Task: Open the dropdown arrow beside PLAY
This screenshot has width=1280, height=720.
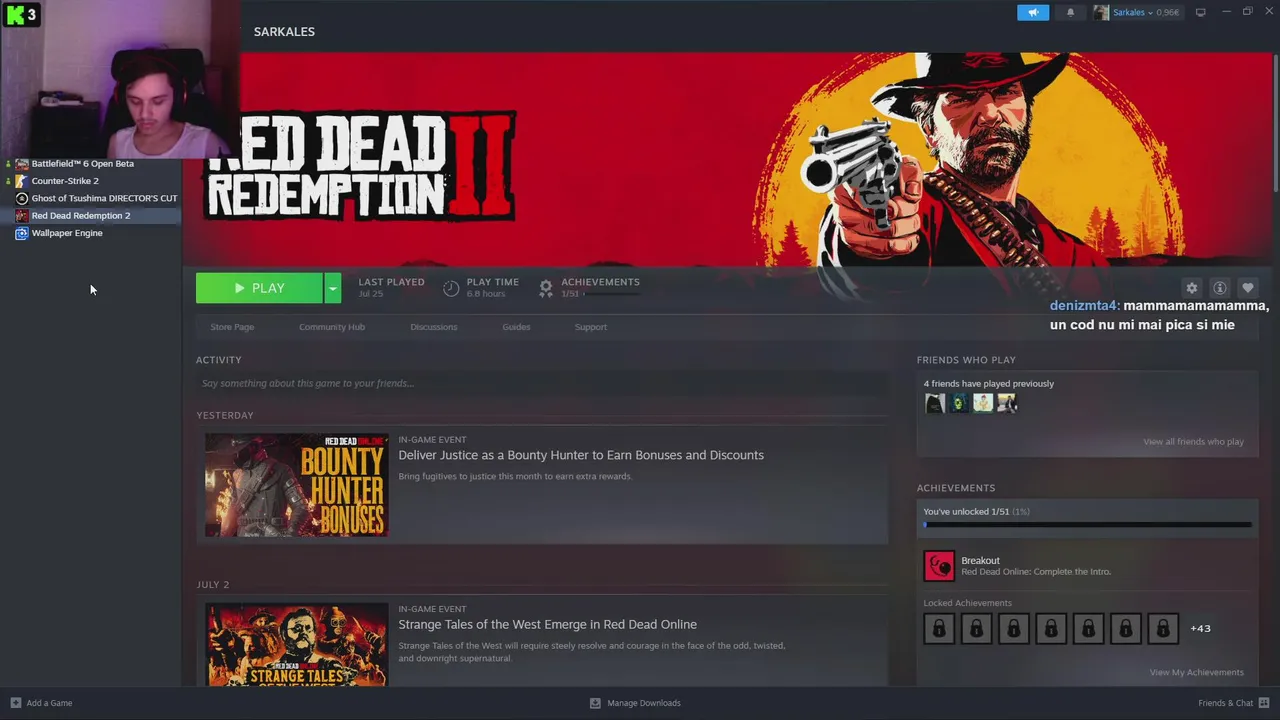Action: click(x=333, y=288)
